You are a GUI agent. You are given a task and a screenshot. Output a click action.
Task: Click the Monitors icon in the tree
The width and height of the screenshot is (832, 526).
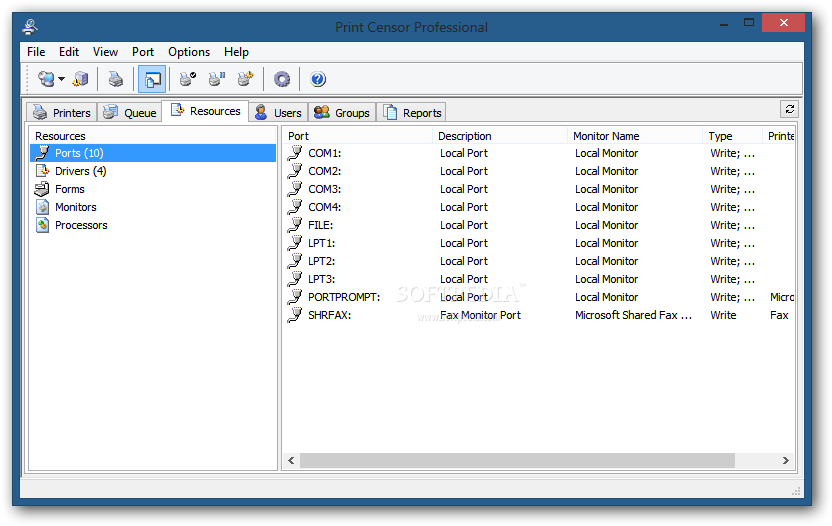click(x=42, y=207)
